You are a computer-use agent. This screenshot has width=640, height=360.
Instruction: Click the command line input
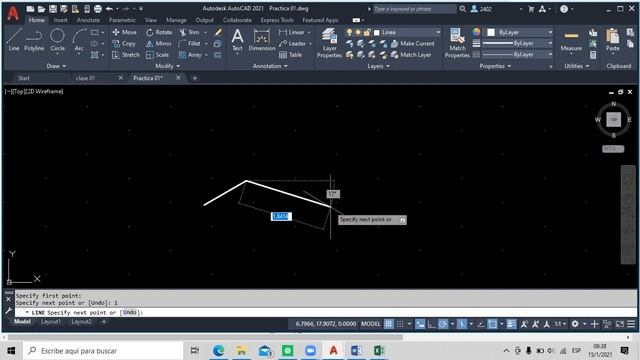326,312
